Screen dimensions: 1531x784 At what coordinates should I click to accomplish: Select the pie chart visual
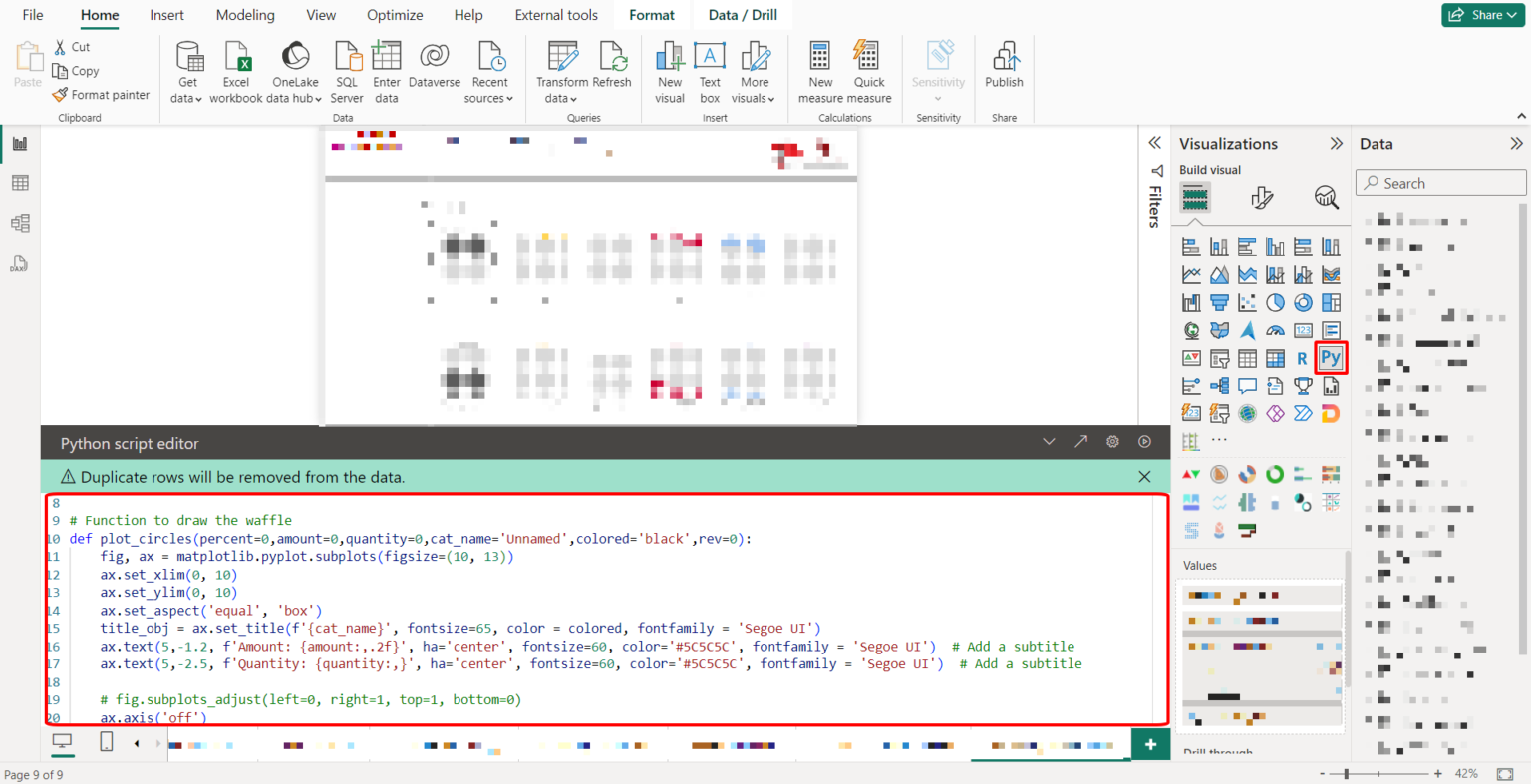point(1275,302)
